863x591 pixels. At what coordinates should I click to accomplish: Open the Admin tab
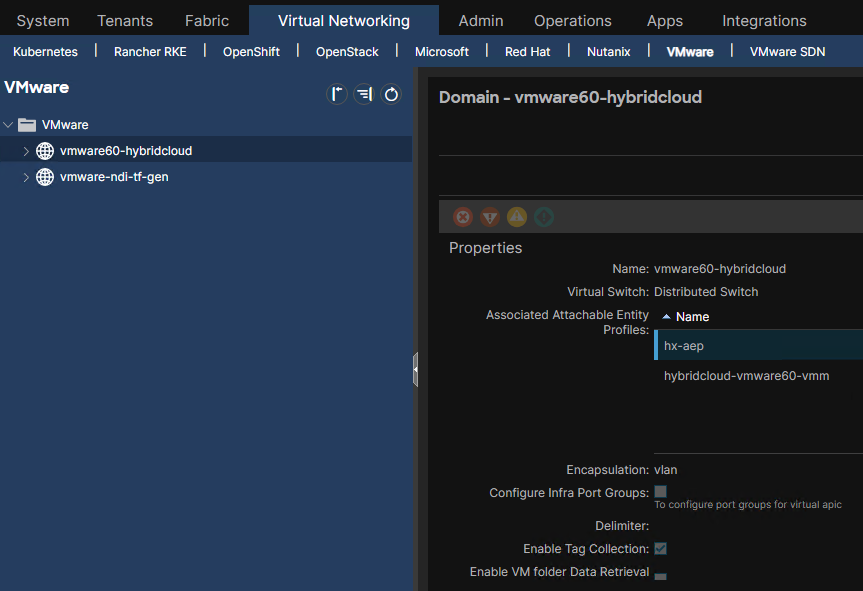tap(481, 21)
